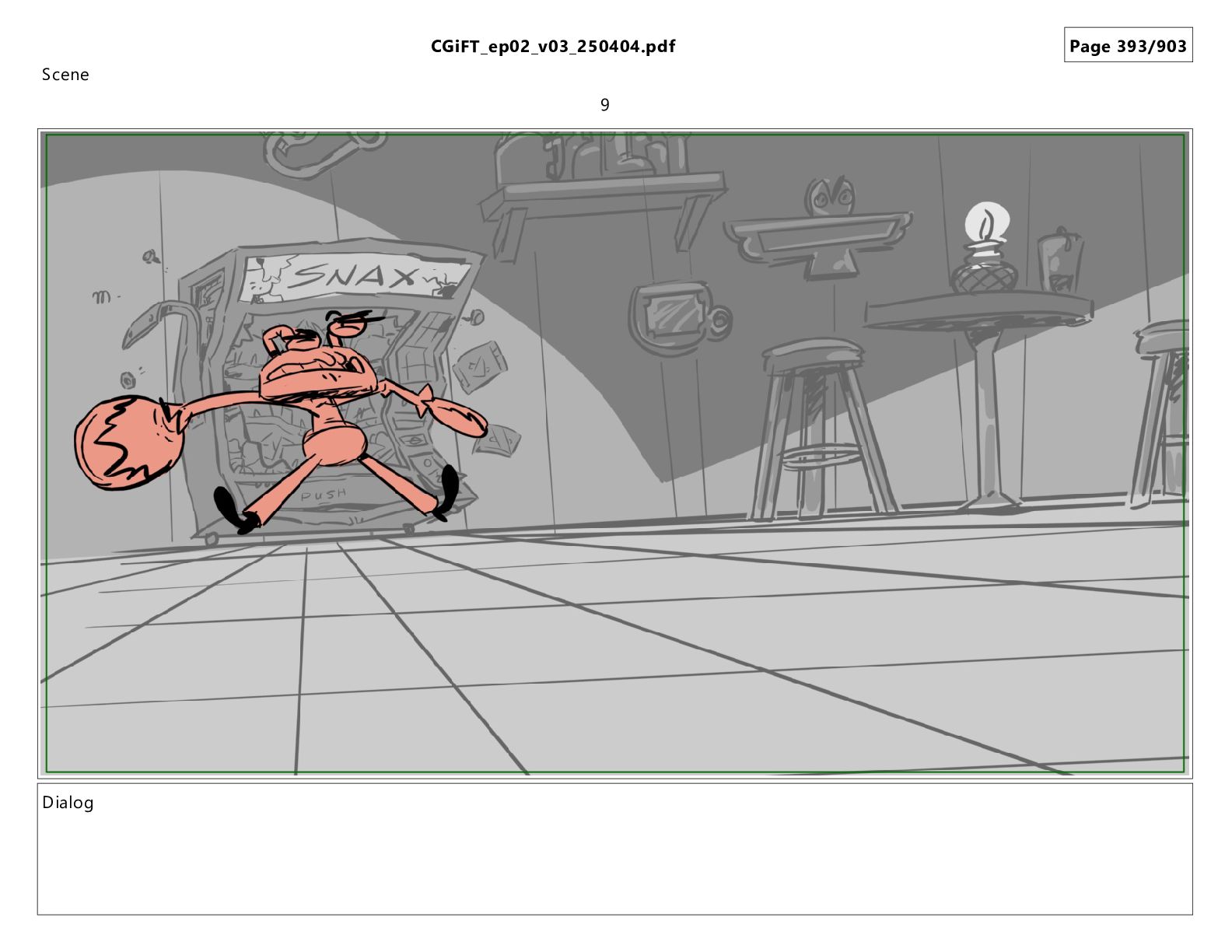Image resolution: width=1232 pixels, height=952 pixels.
Task: Click the Dialog label
Action: (x=68, y=803)
